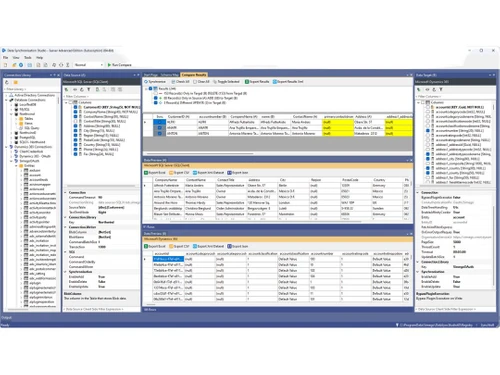500x375 pixels.
Task: Click horizontal scrollbar under Data Source columns
Action: tap(101, 186)
